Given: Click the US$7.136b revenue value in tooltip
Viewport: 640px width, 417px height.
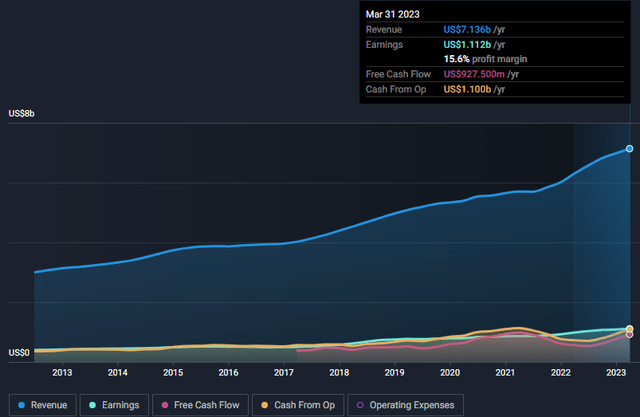Looking at the screenshot, I should [x=467, y=29].
